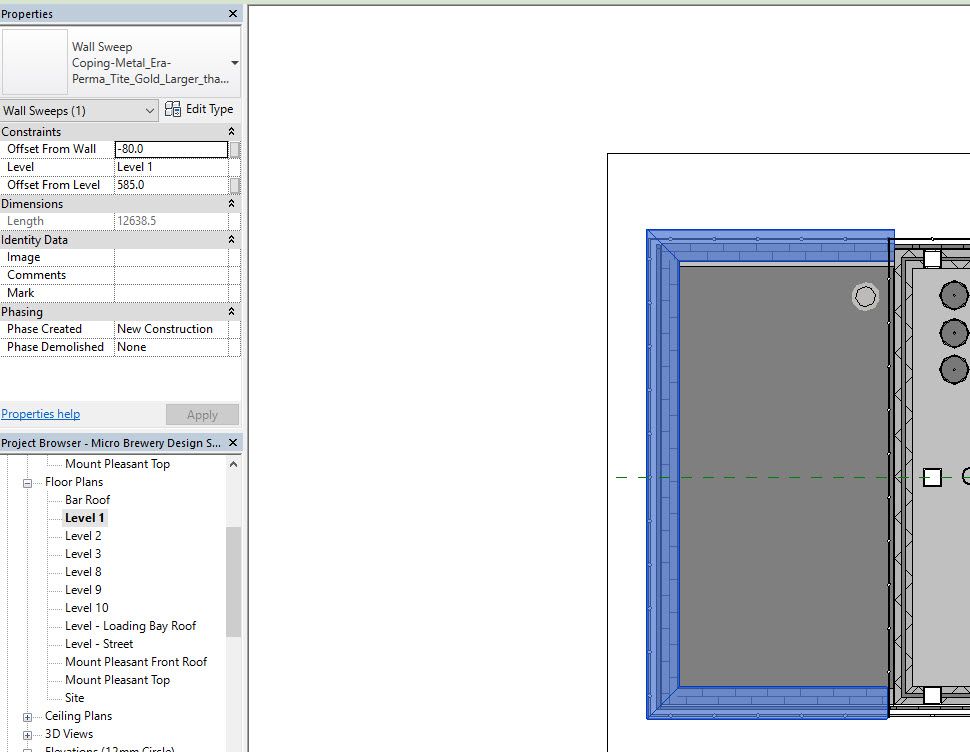The width and height of the screenshot is (970, 752).
Task: Open the Wall Sweep type selector dropdown
Action: (x=234, y=63)
